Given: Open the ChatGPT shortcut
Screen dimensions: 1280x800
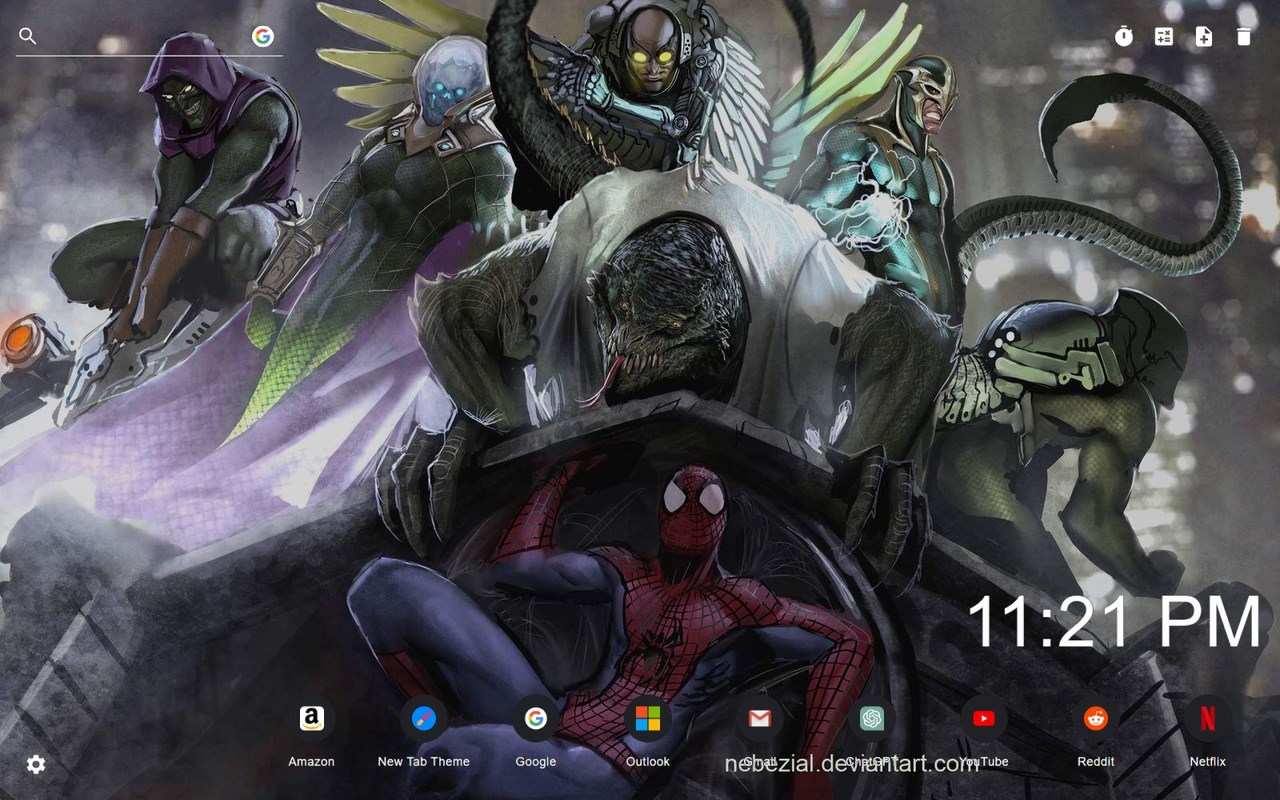Looking at the screenshot, I should (872, 733).
